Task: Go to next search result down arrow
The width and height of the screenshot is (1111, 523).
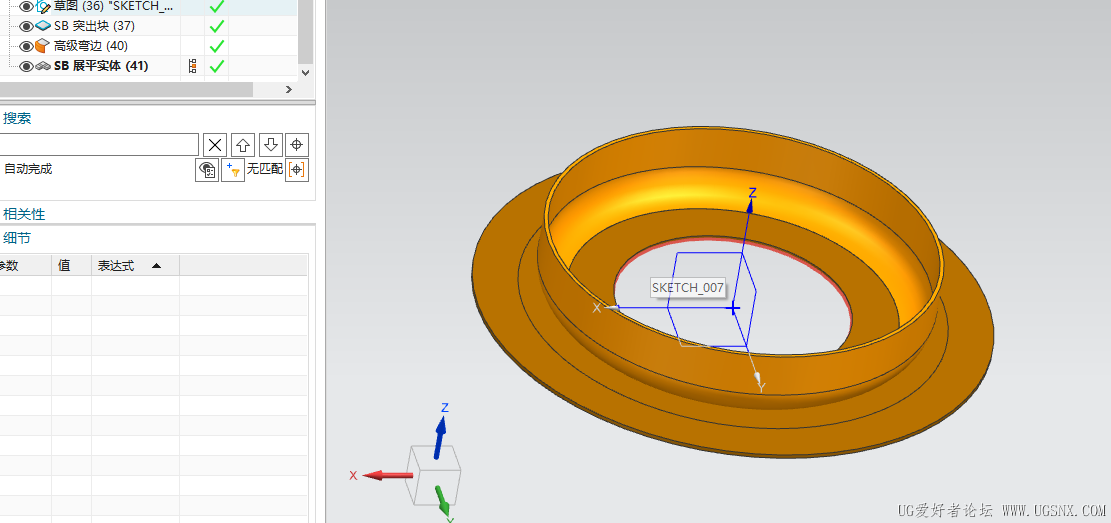Action: coord(270,145)
